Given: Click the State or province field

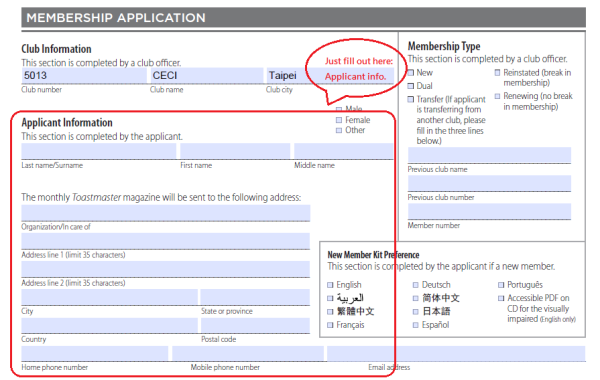Looking at the screenshot, I should 255,297.
